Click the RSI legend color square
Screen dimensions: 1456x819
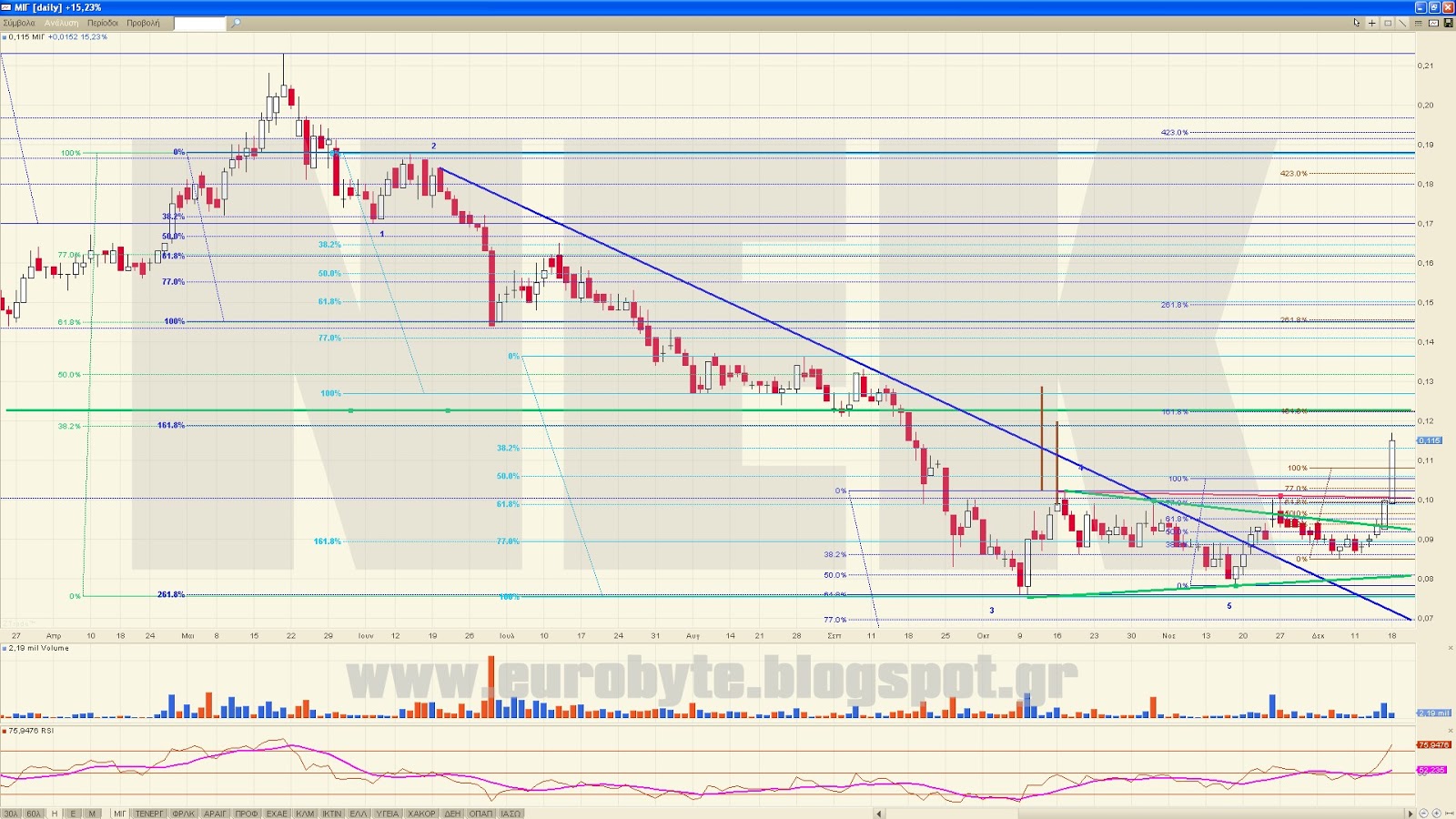click(5, 731)
